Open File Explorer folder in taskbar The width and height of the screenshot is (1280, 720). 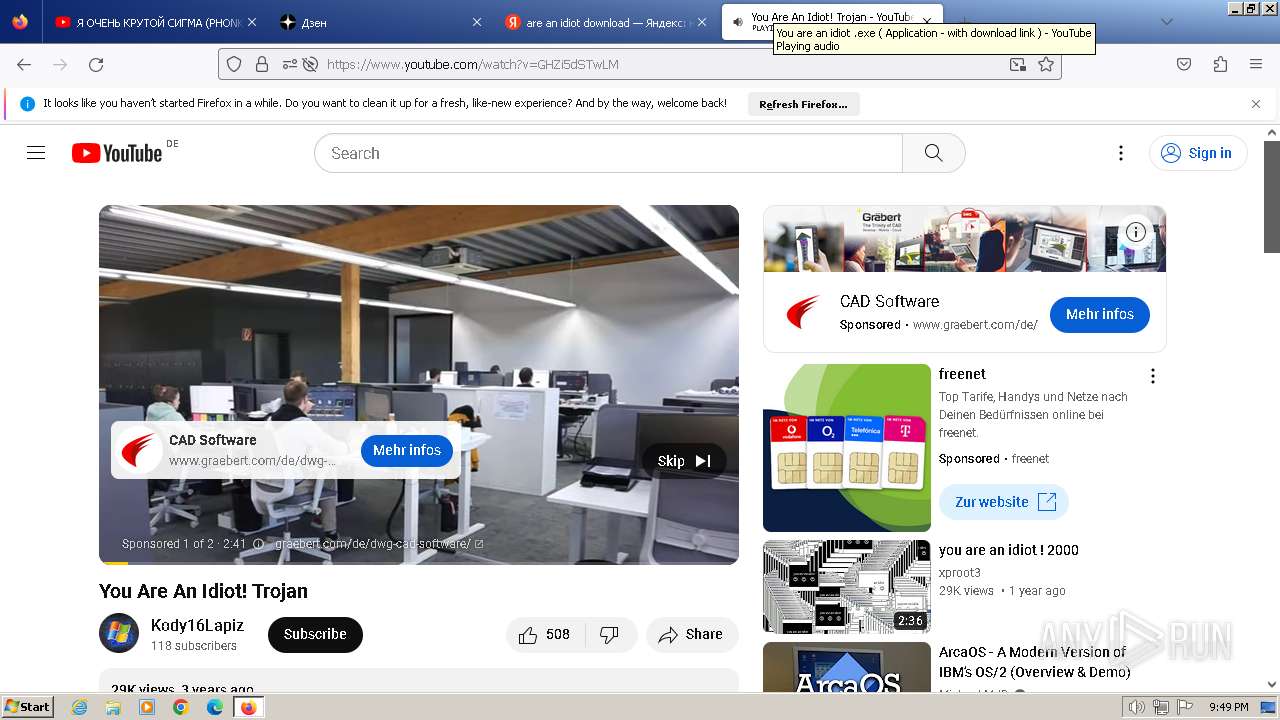[113, 707]
